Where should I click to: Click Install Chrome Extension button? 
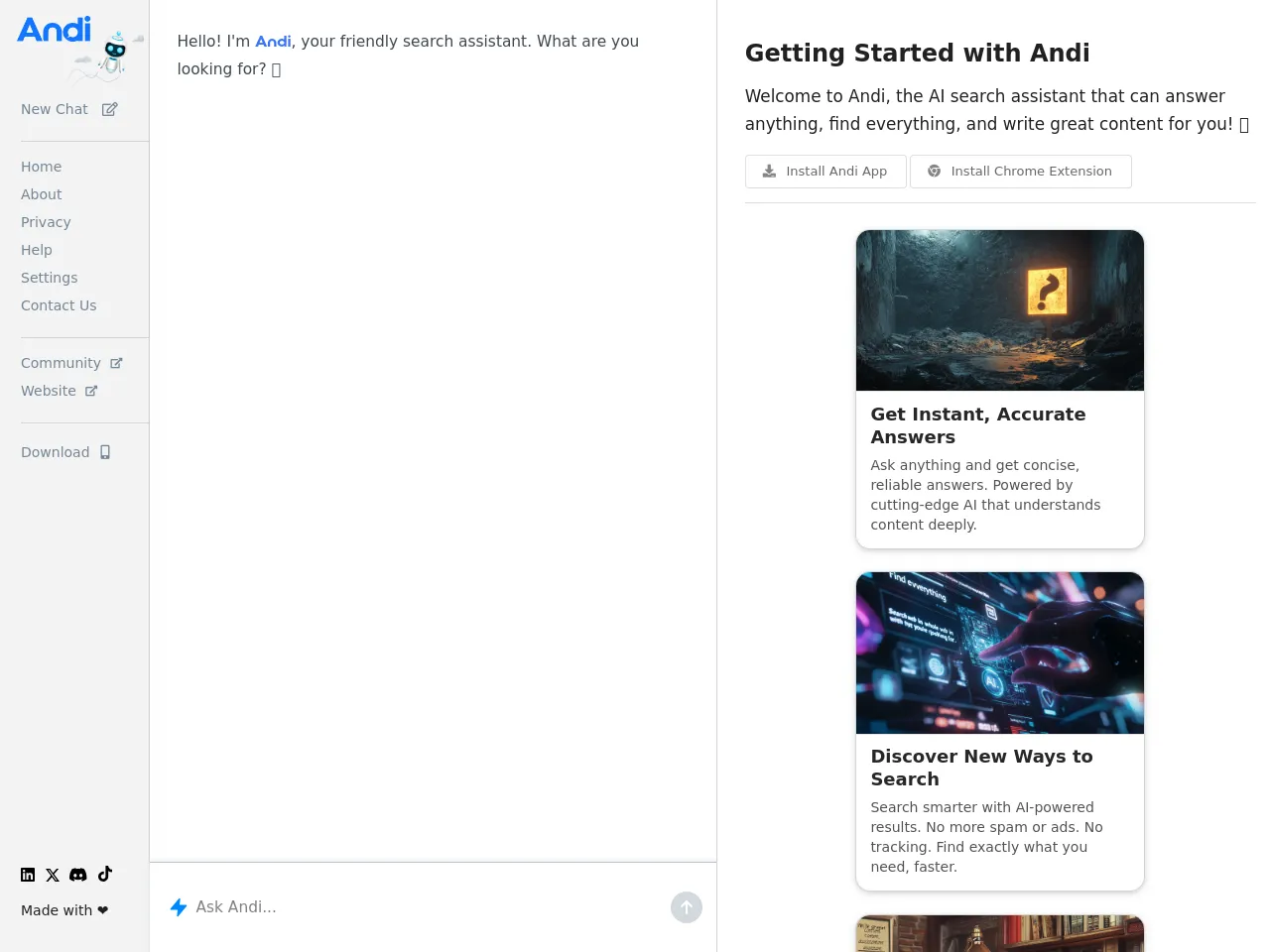[1020, 172]
